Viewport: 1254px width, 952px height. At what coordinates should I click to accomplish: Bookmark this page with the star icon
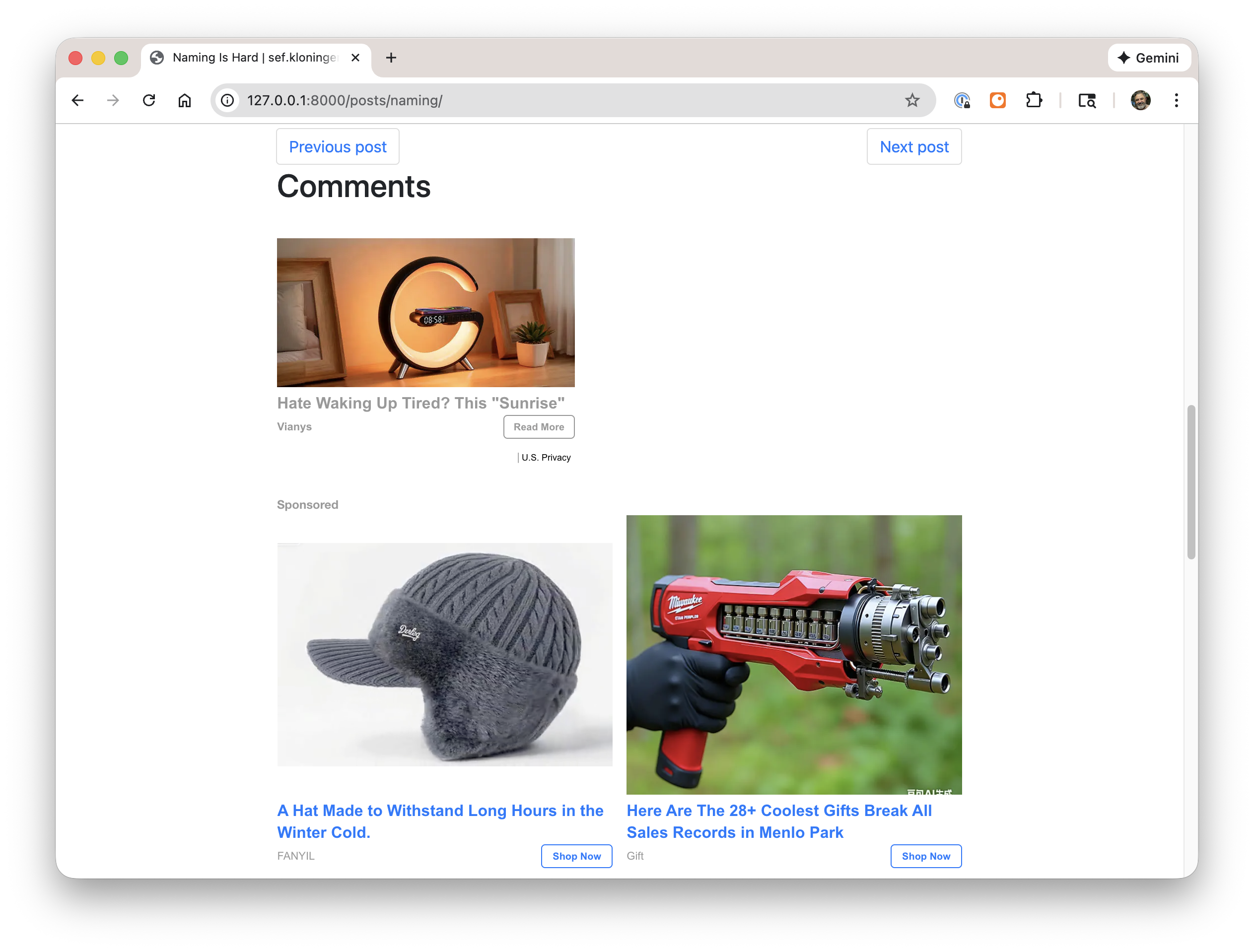click(x=911, y=100)
